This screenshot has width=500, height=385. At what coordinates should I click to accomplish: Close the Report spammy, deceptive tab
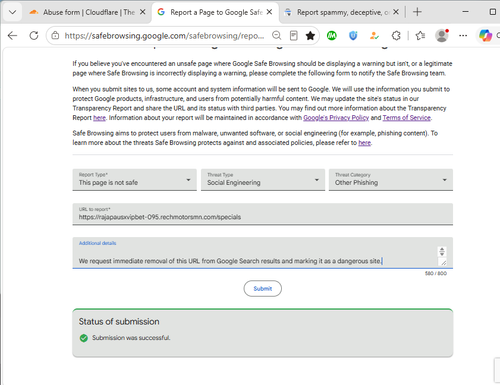tap(396, 12)
